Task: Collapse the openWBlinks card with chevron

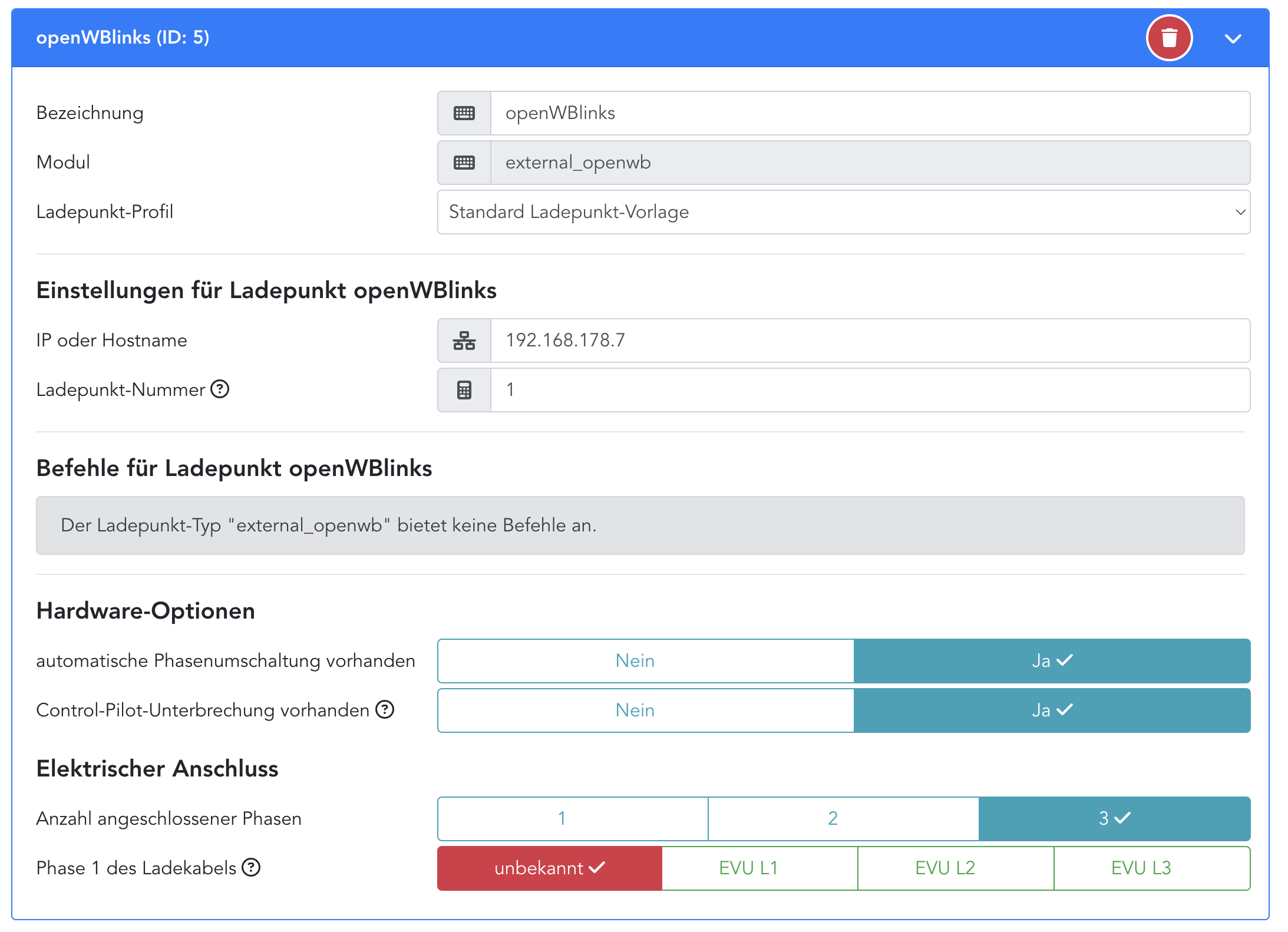Action: pos(1233,39)
